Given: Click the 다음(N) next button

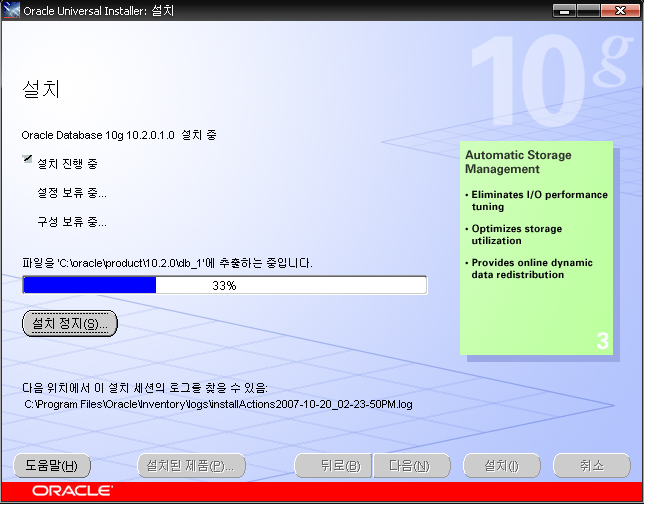Looking at the screenshot, I should pyautogui.click(x=412, y=466).
